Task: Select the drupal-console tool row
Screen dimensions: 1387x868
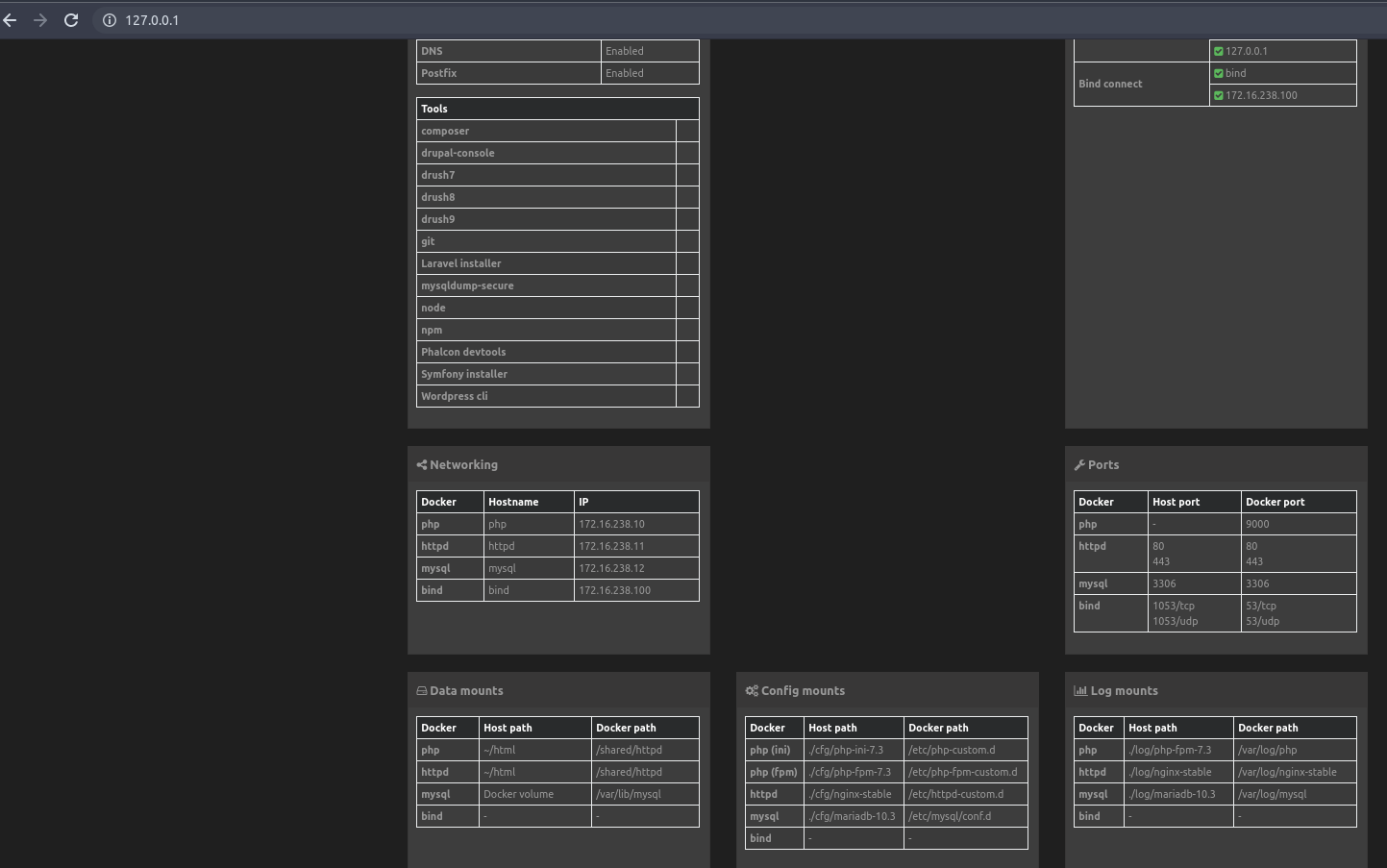Action: [x=557, y=153]
